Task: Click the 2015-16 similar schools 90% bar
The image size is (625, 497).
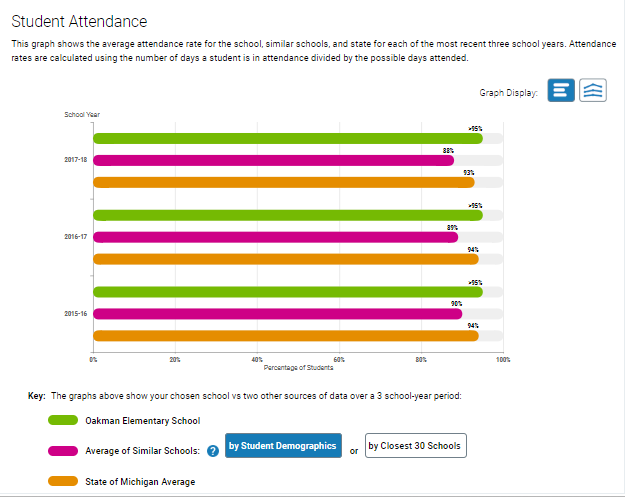Action: pos(277,313)
